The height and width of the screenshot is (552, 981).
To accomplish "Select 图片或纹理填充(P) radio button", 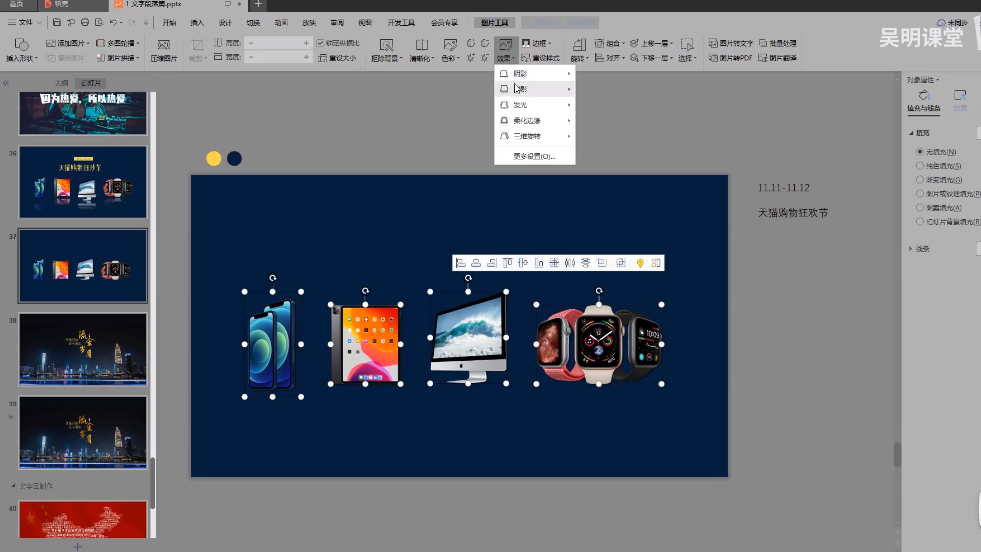I will click(920, 194).
